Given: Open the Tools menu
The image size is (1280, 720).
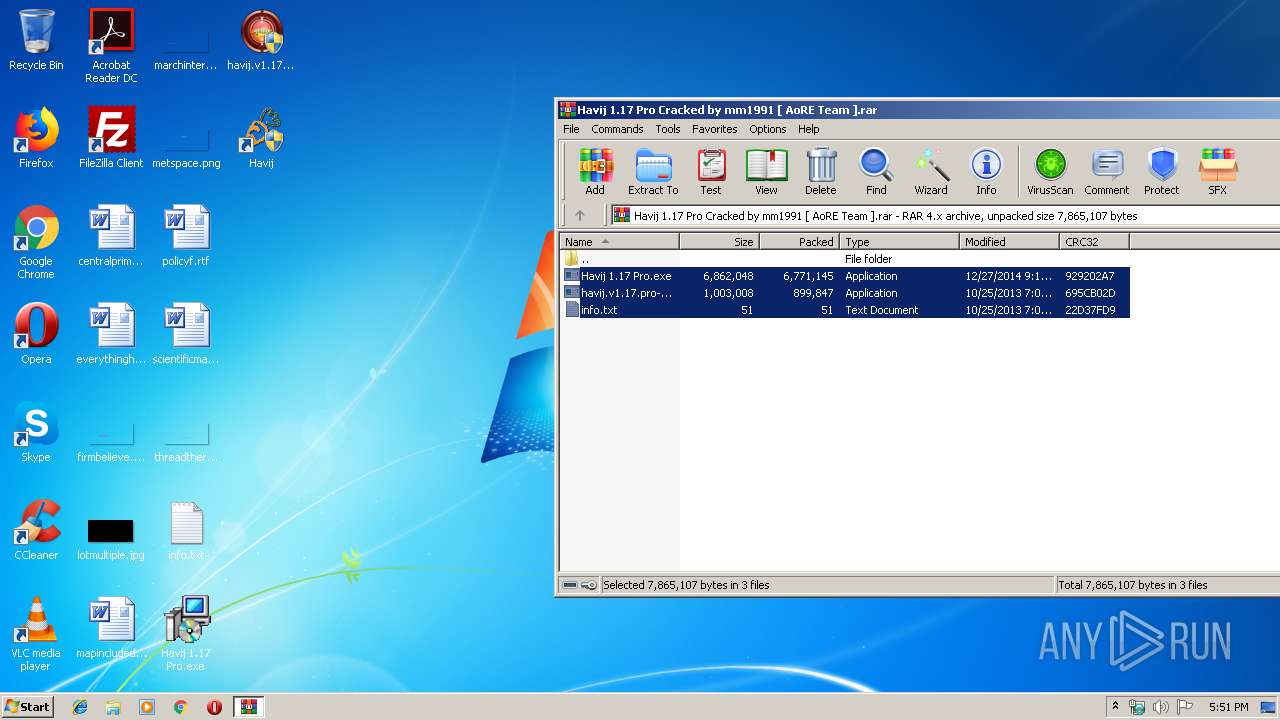Looking at the screenshot, I should (668, 129).
